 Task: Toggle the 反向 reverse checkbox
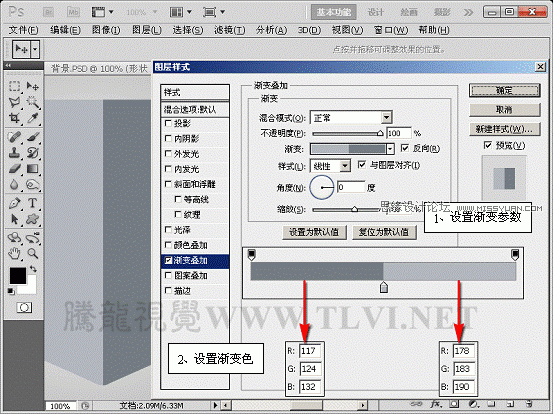[405, 148]
